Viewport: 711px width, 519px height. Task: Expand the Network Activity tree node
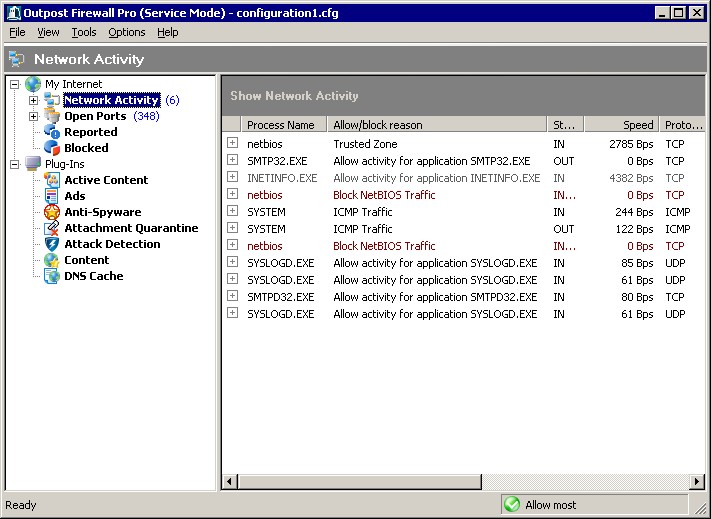coord(34,100)
